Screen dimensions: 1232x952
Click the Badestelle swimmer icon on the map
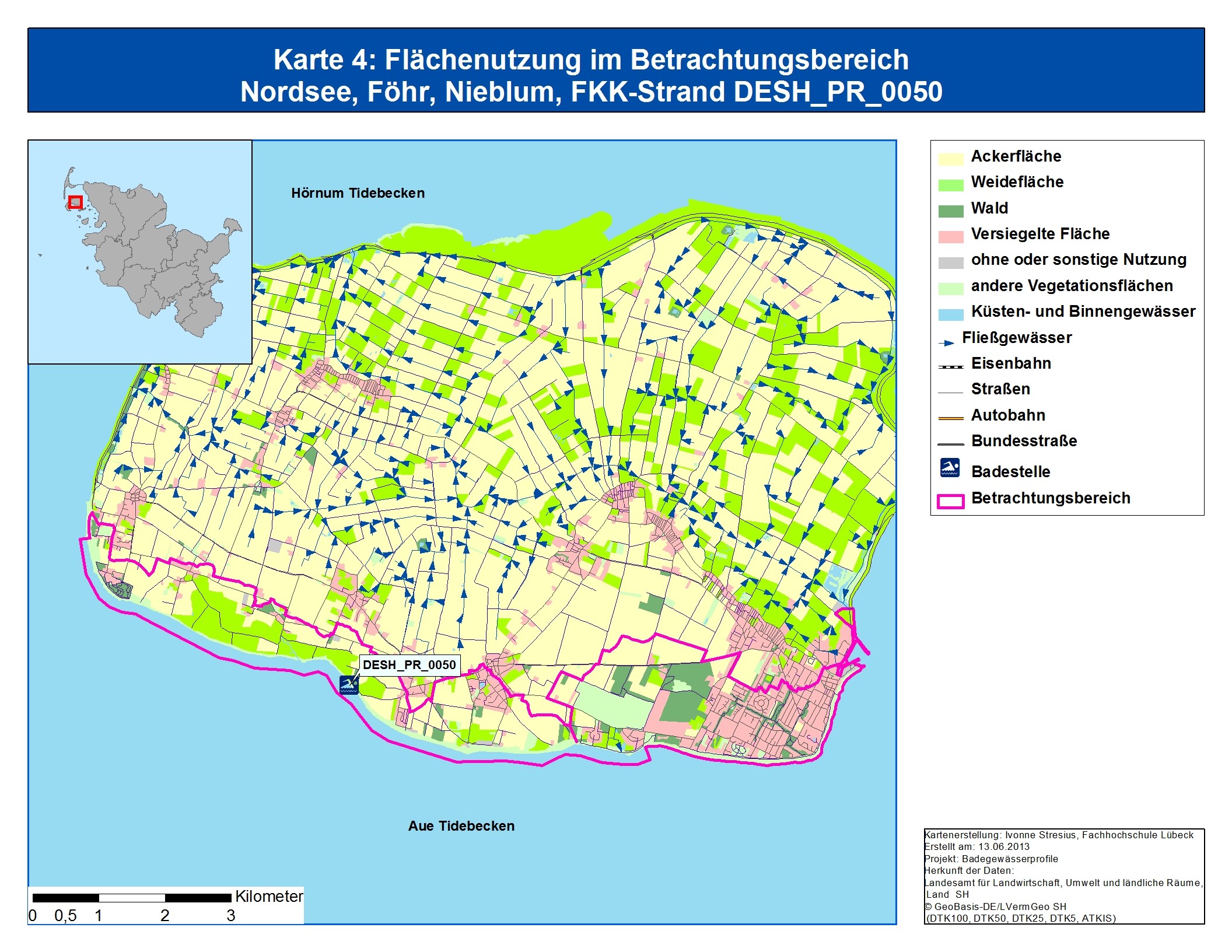(x=349, y=684)
